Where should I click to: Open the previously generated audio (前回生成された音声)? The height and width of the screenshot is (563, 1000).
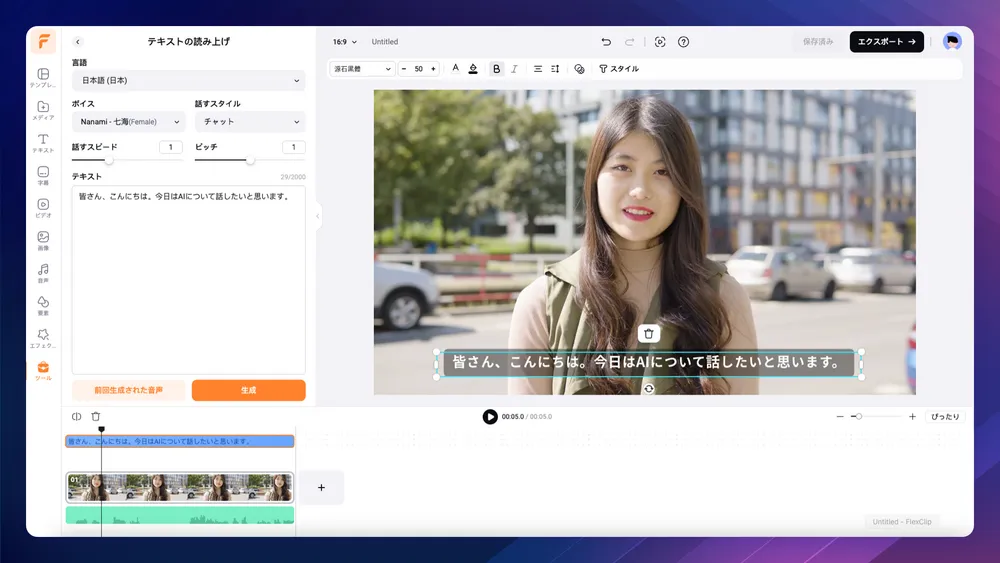[x=128, y=390]
